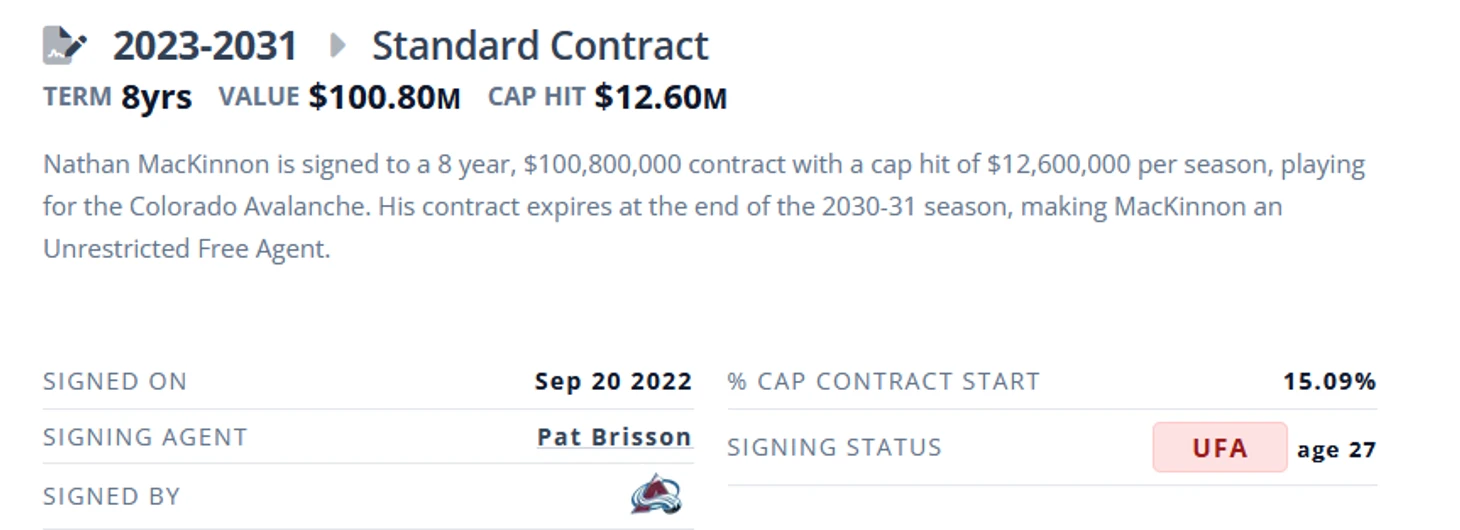Click the 15.09% cap percentage value
Screen dimensions: 1460x530
[x=1329, y=381]
